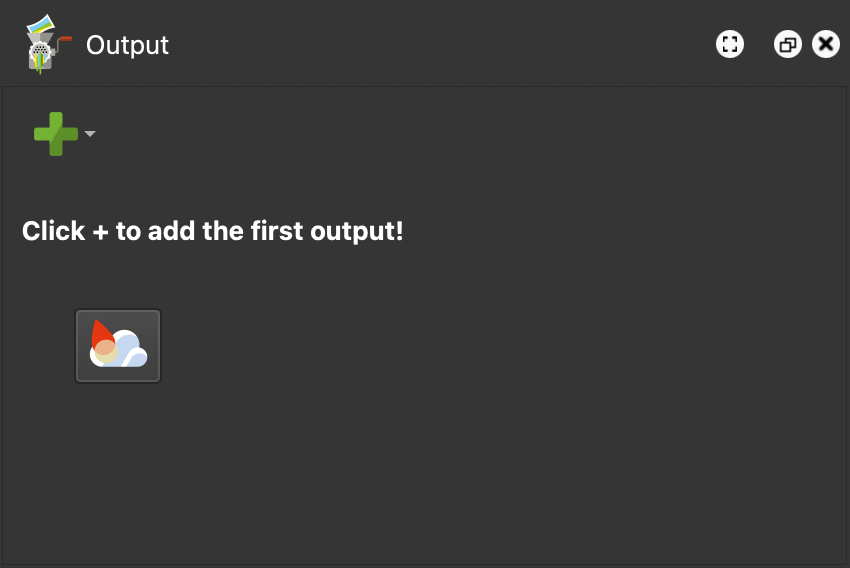Open the cloud service with the gnome icon
The height and width of the screenshot is (568, 850).
pyautogui.click(x=118, y=346)
